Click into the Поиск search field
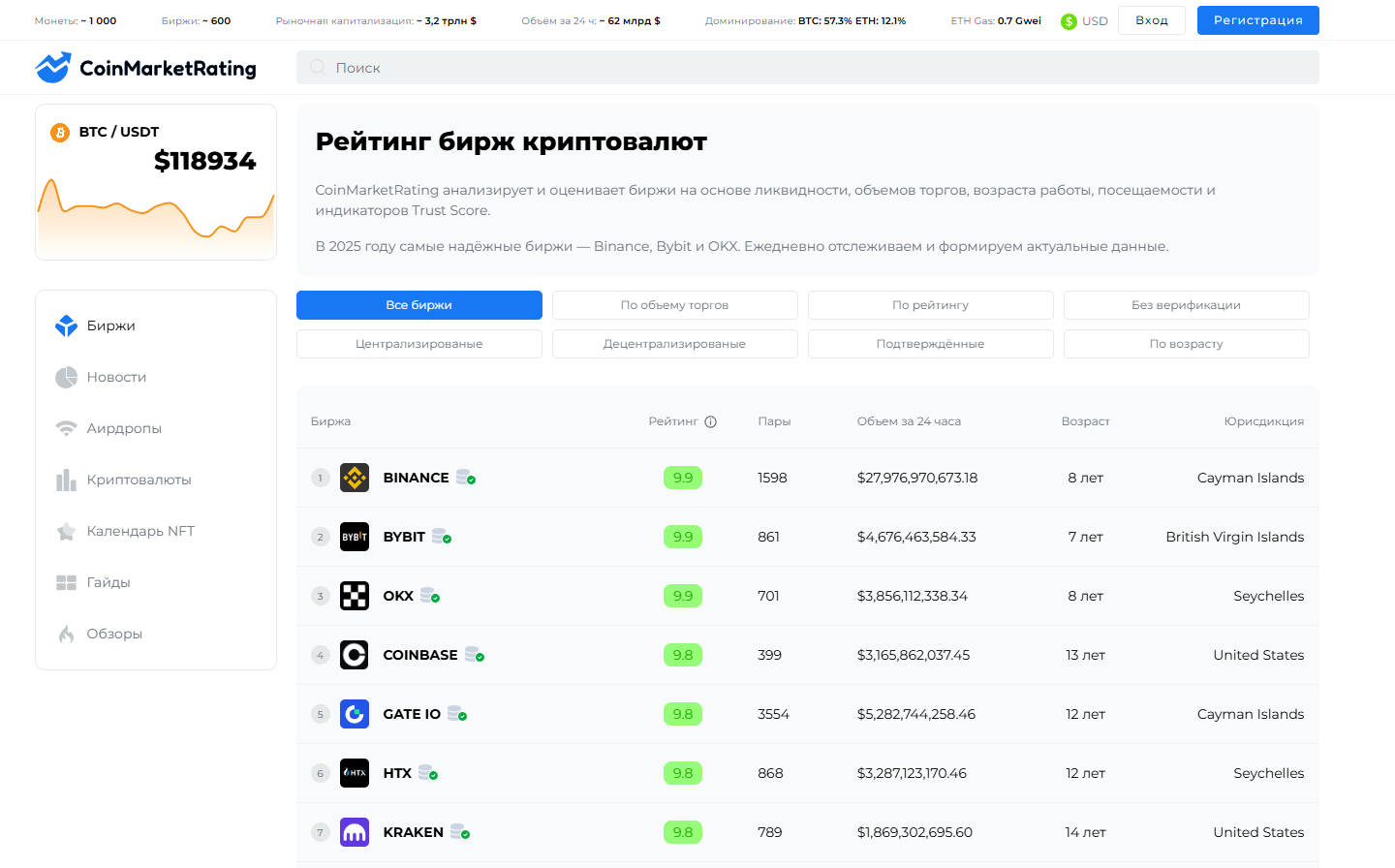 (808, 68)
